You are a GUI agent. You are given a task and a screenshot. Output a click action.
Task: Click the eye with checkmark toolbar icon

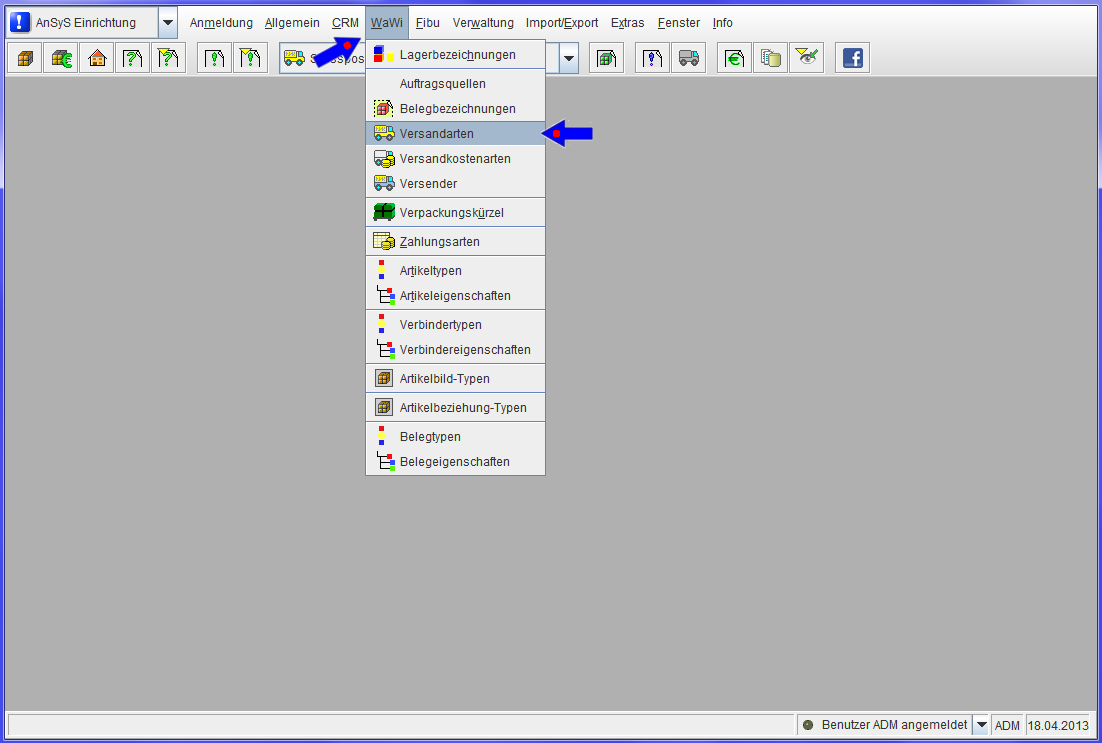pyautogui.click(x=806, y=58)
